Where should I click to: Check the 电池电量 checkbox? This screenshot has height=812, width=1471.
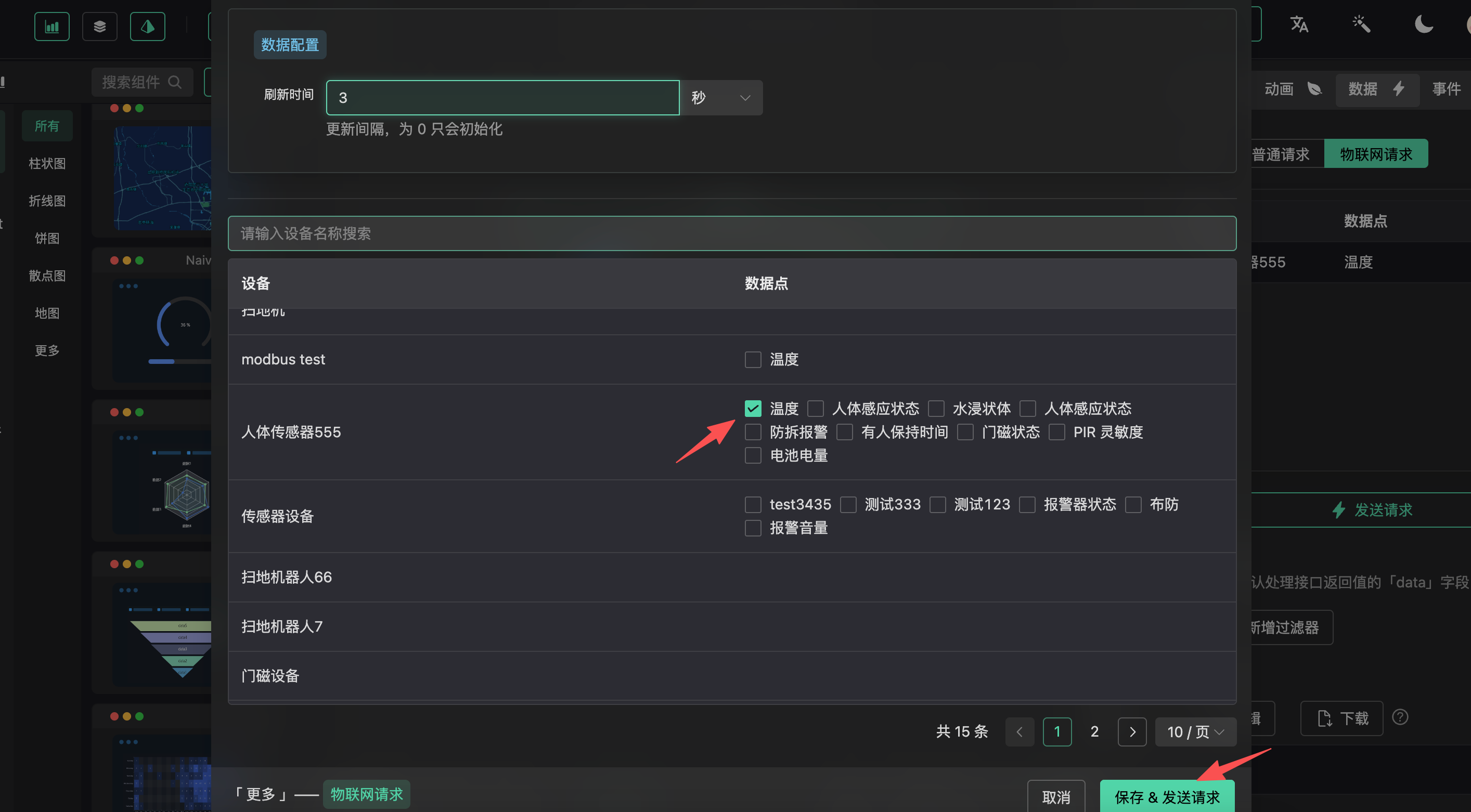point(753,455)
